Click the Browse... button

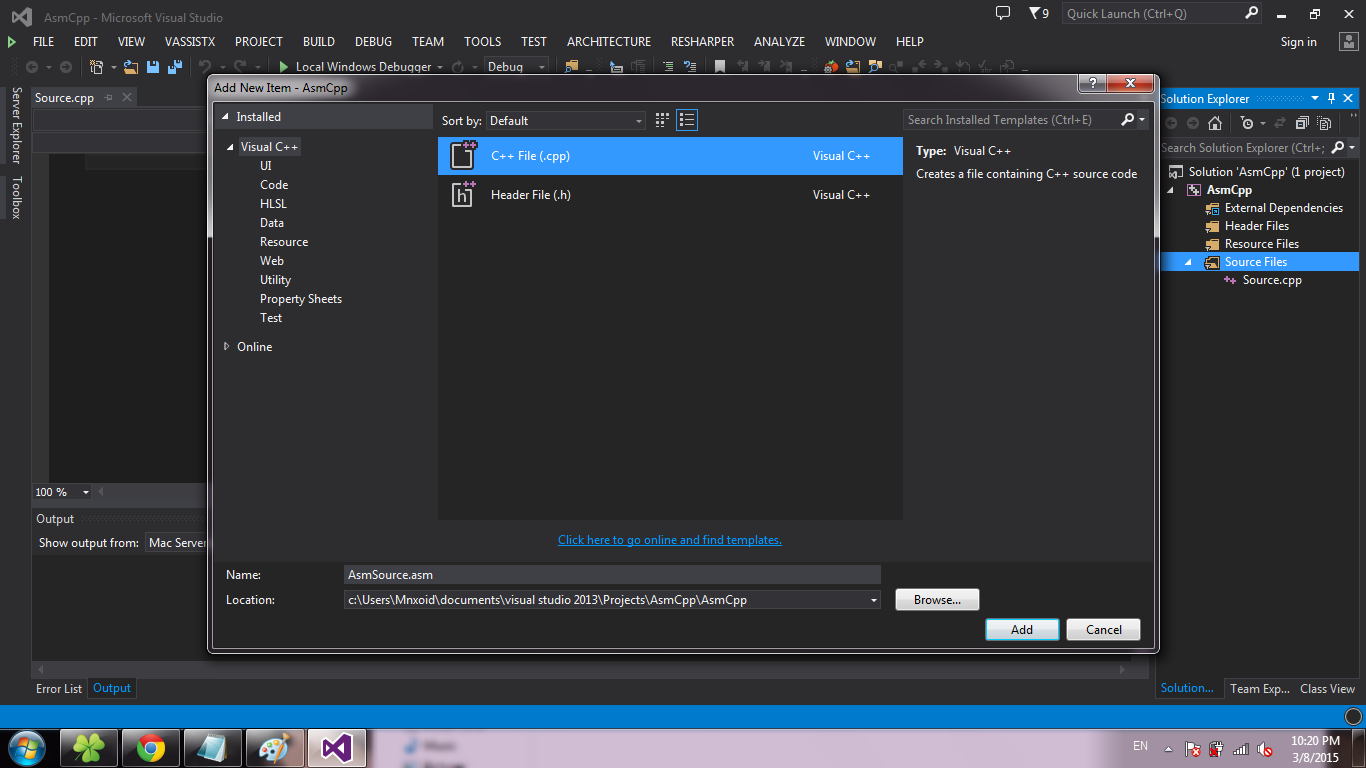[937, 600]
